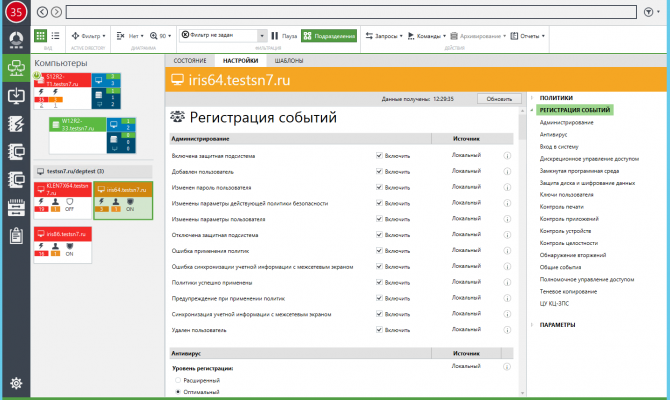The height and width of the screenshot is (400, 670).
Task: Open the deployment download sidebar icon
Action: 16,96
